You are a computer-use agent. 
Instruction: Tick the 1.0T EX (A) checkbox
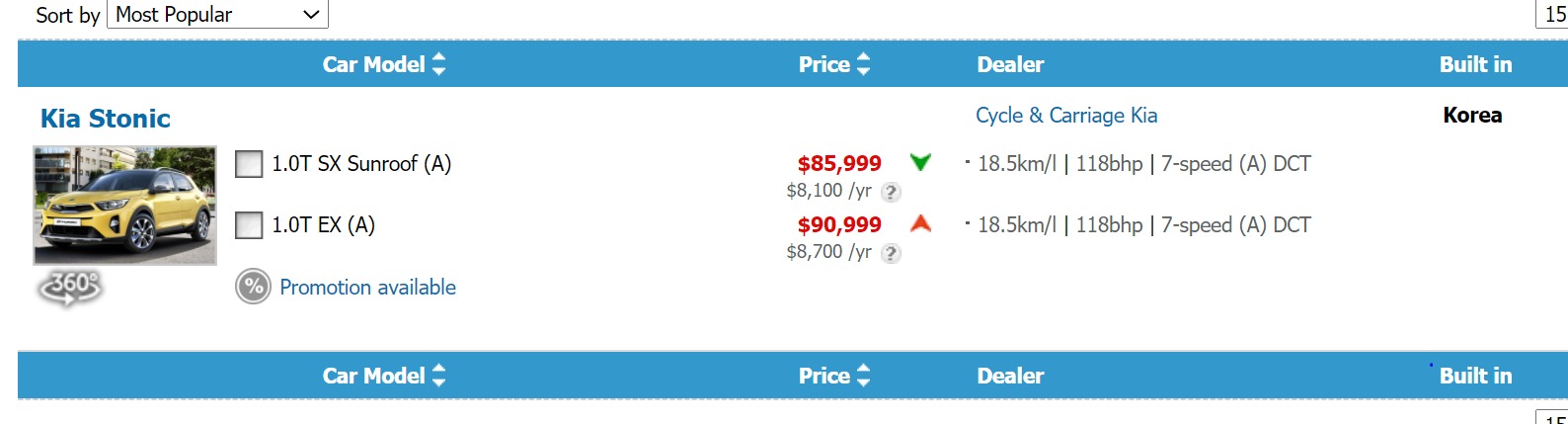(x=249, y=225)
